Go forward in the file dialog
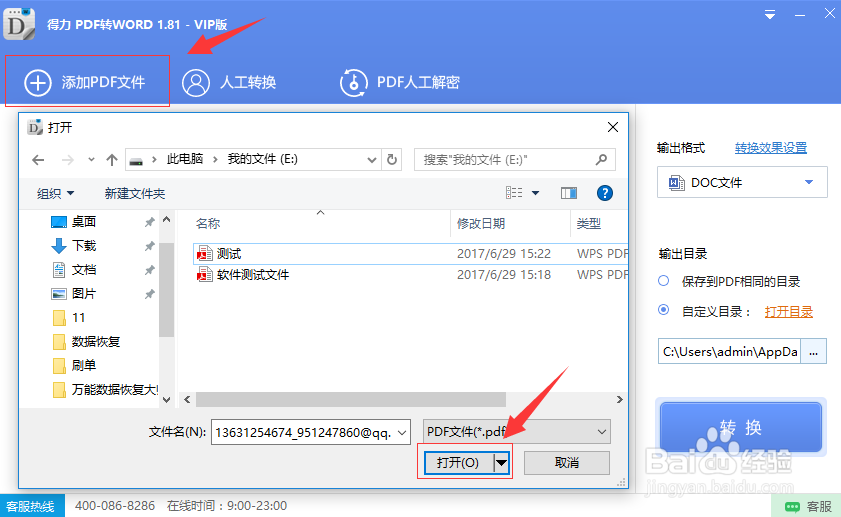 [x=67, y=160]
